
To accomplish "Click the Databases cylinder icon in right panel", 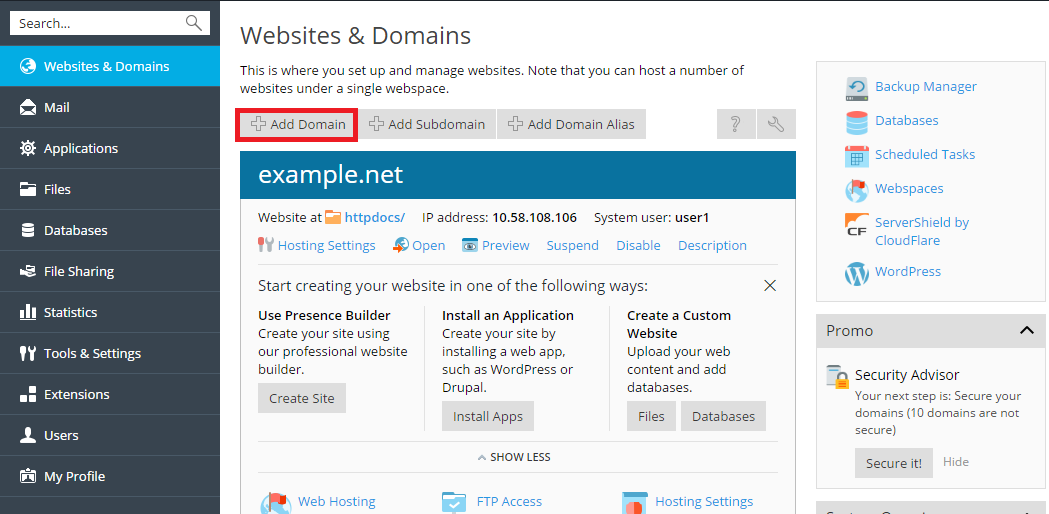I will point(857,121).
